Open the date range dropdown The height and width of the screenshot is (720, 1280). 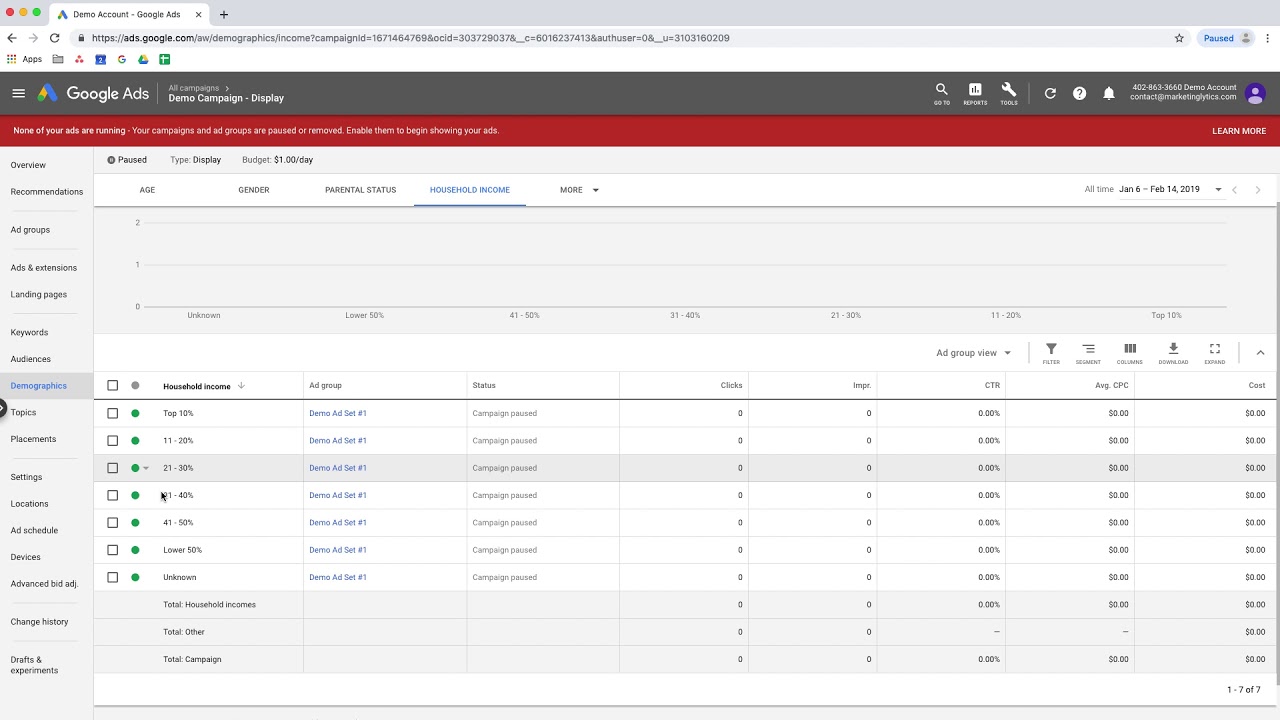click(1171, 189)
